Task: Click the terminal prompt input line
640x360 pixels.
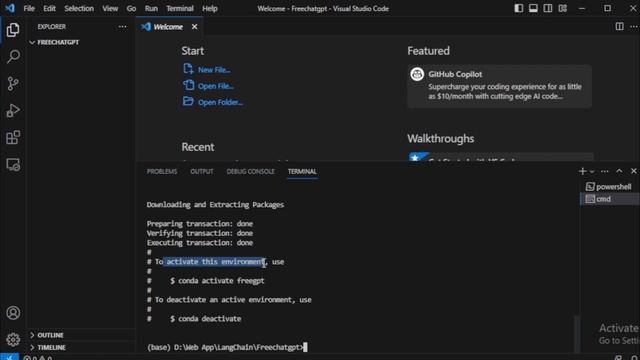Action: (227, 347)
